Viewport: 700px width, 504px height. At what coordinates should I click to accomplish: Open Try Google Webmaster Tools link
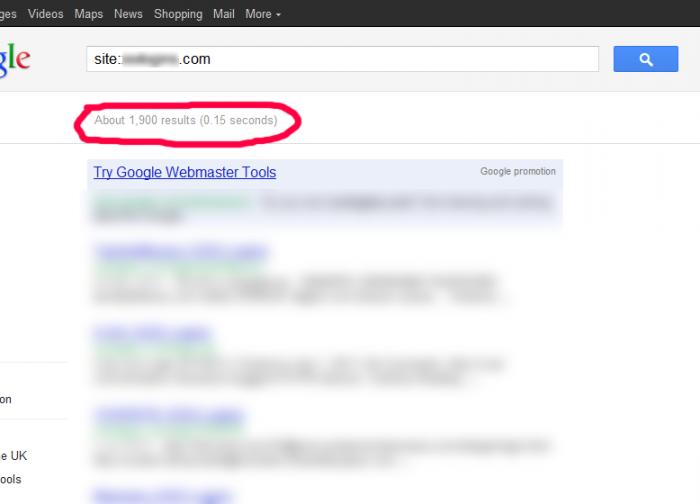click(185, 172)
